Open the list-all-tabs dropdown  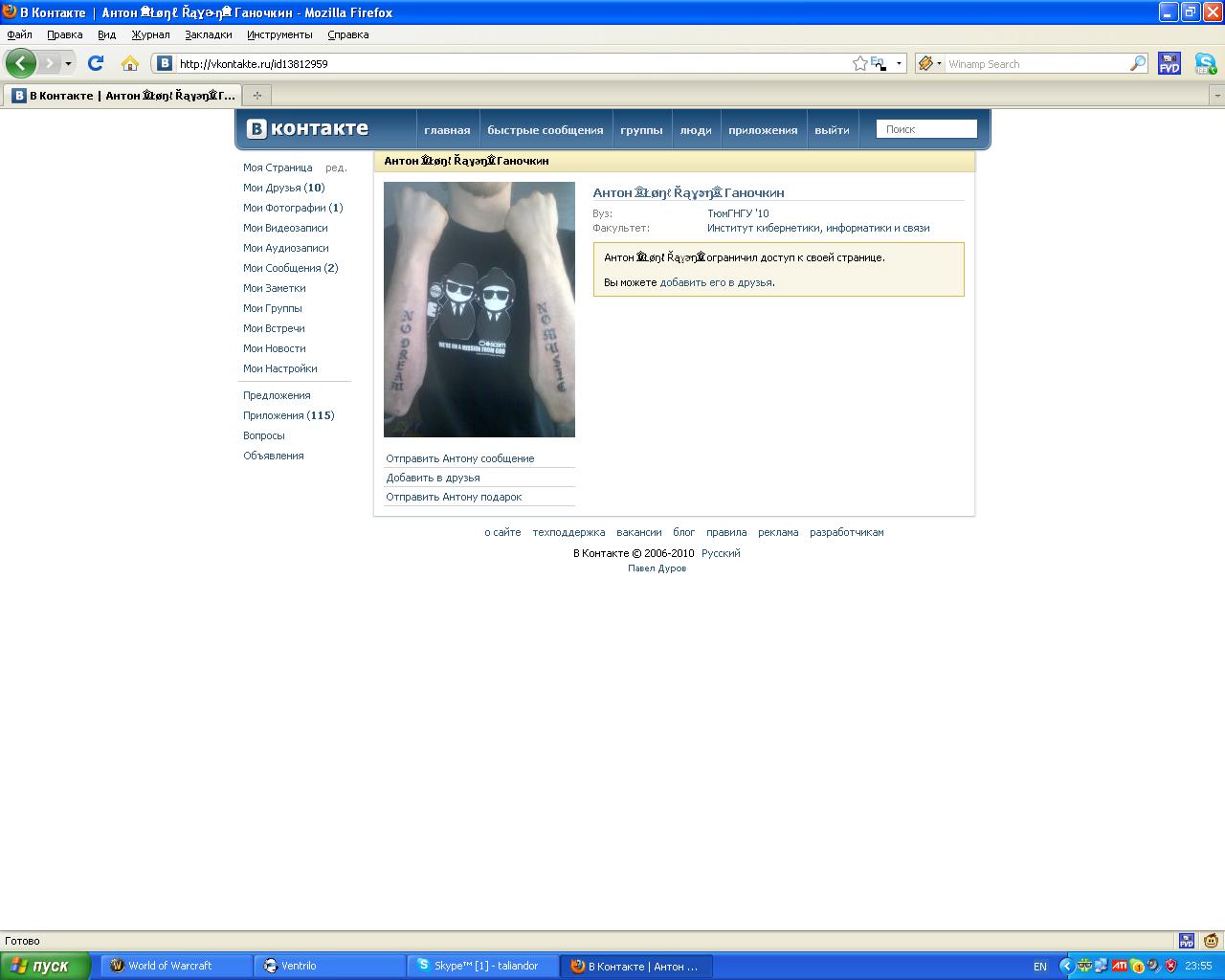coord(1217,96)
